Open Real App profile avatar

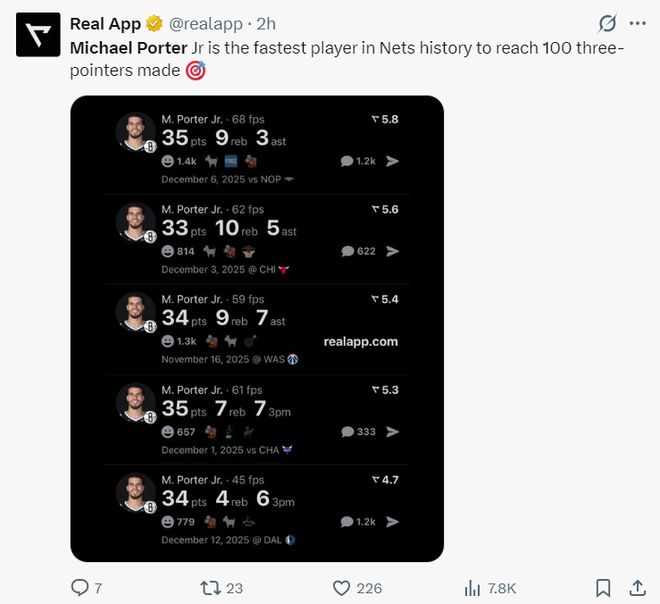tap(38, 37)
